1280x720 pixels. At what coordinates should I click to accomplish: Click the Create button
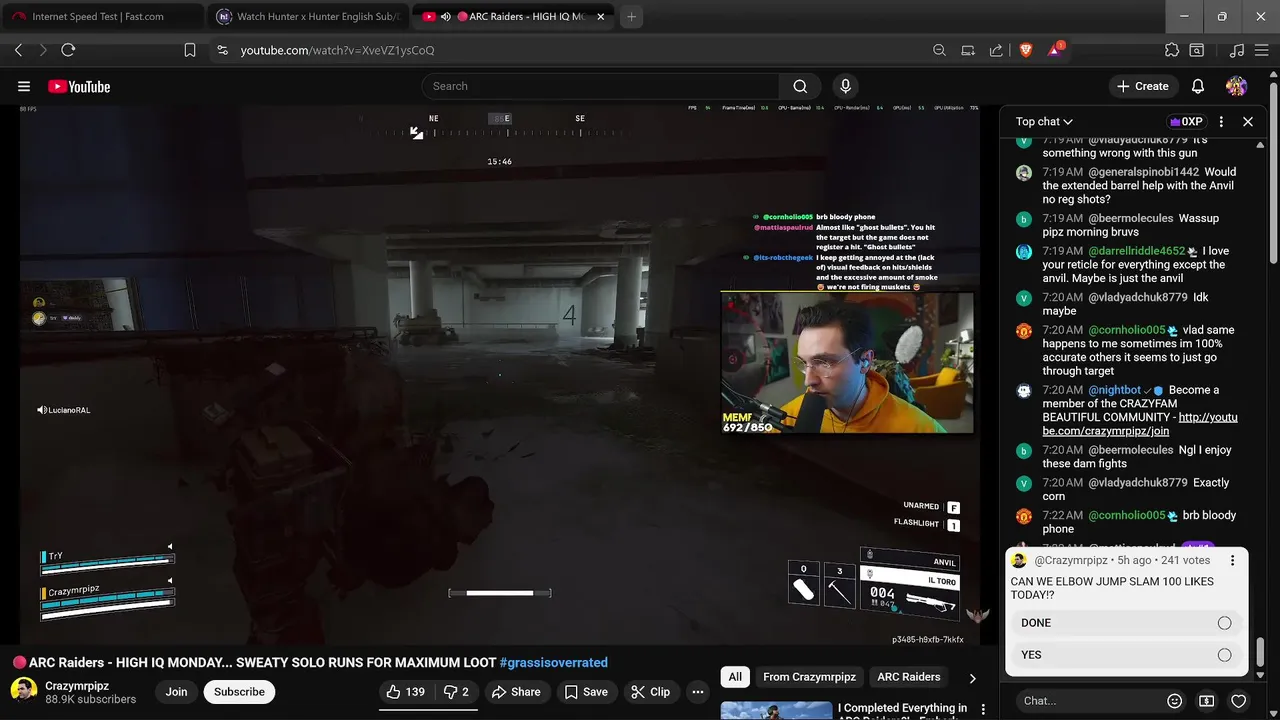(1142, 86)
